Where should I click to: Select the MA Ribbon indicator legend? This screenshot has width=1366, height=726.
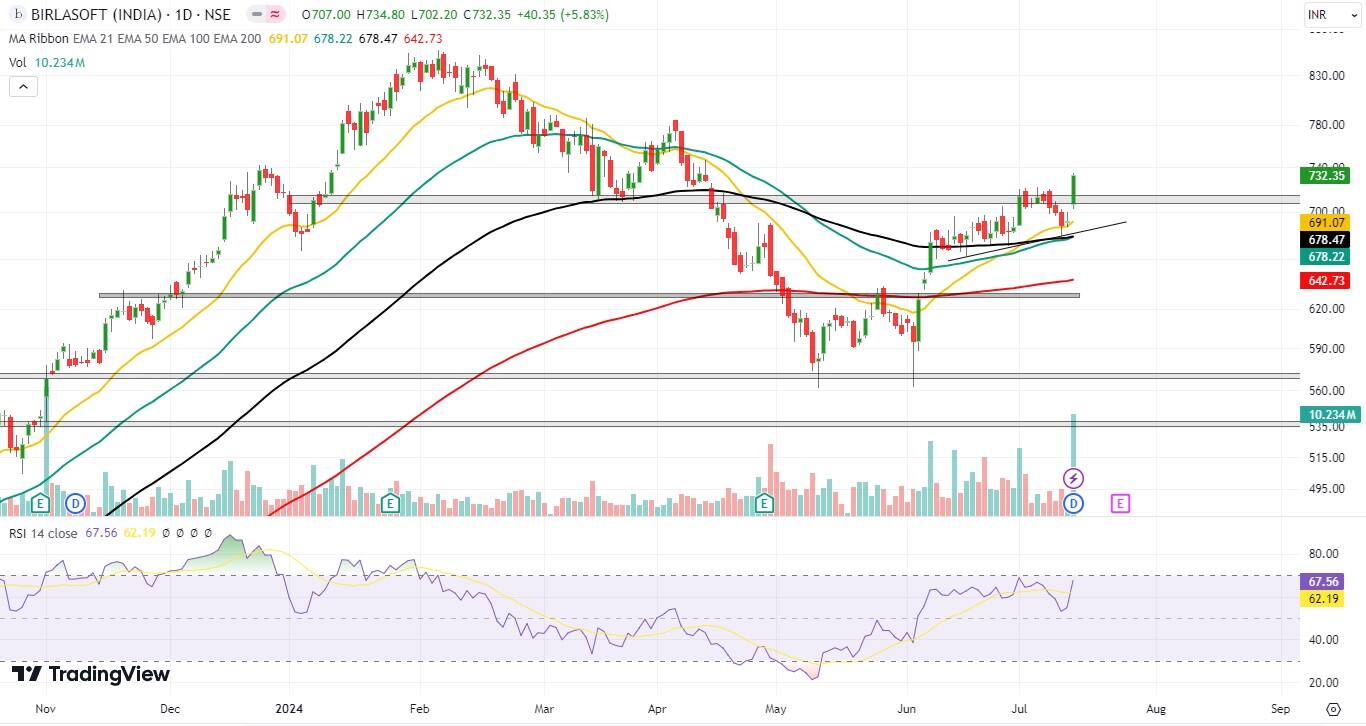[39, 38]
